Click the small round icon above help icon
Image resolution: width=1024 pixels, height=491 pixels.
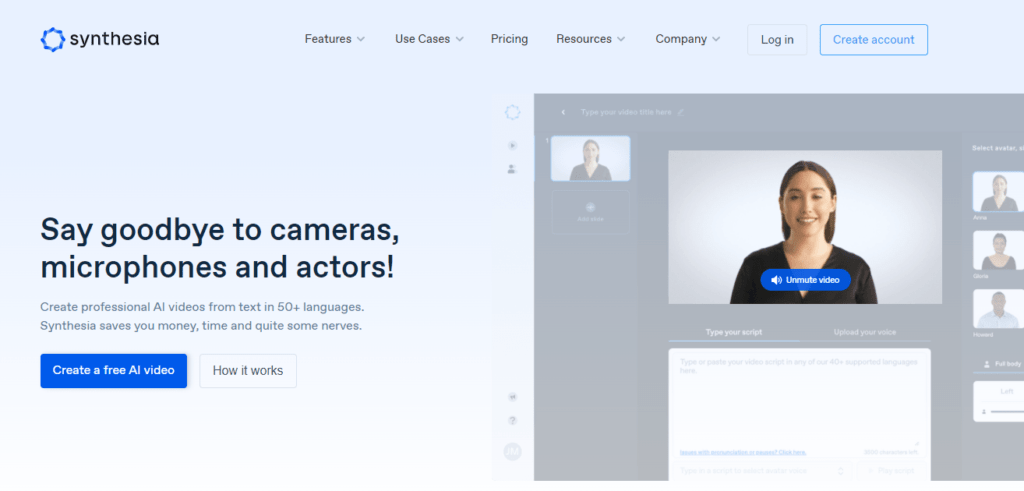[x=513, y=396]
